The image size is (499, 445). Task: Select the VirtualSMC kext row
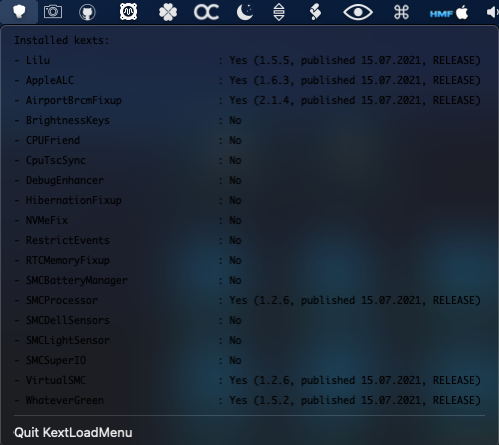pyautogui.click(x=247, y=380)
